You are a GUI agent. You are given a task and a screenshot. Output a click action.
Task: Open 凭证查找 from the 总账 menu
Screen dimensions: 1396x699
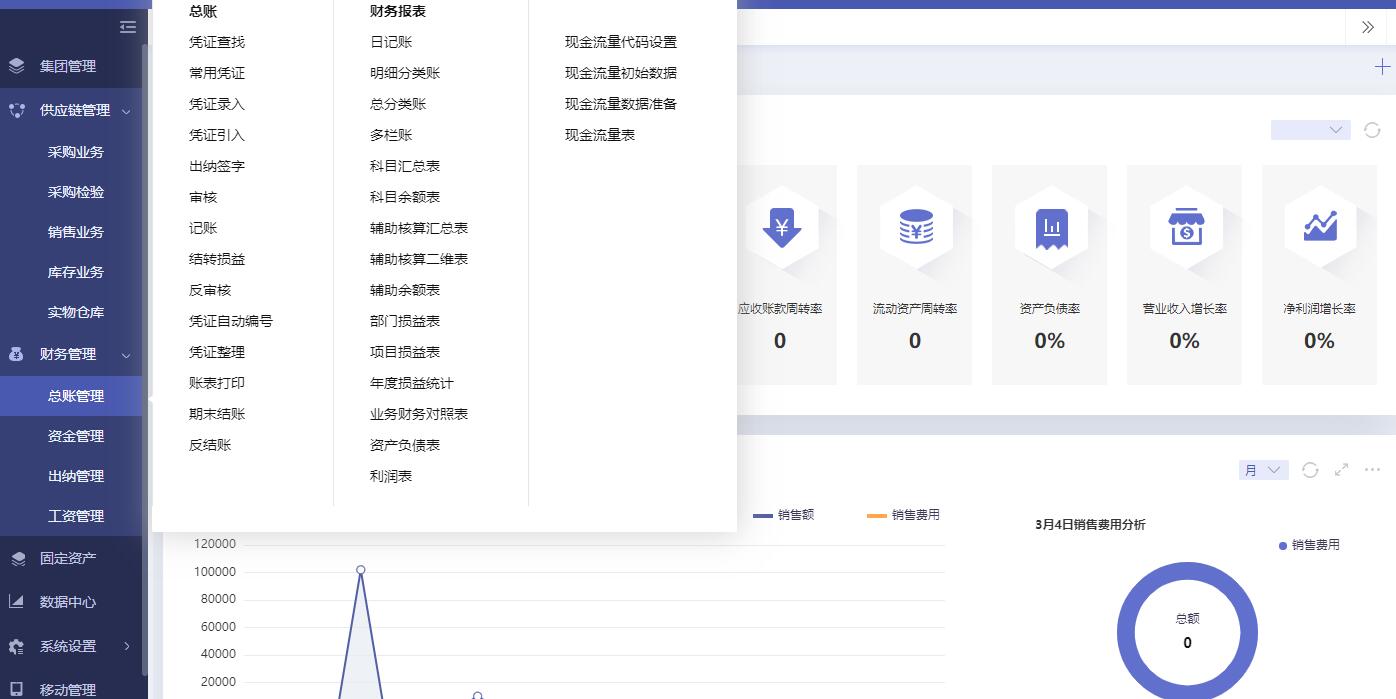pyautogui.click(x=217, y=42)
